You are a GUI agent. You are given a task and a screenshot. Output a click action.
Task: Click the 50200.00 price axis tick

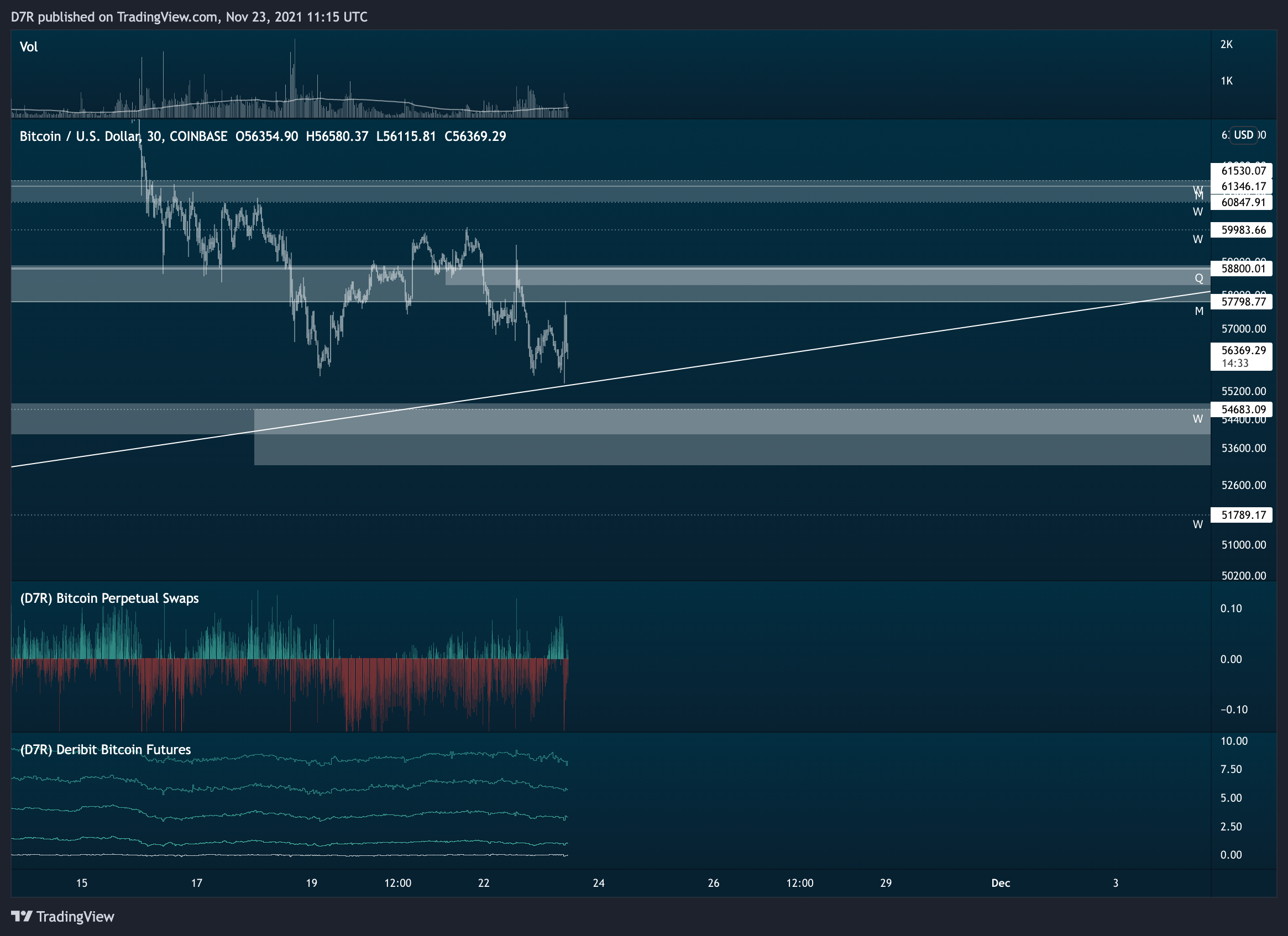(1244, 576)
